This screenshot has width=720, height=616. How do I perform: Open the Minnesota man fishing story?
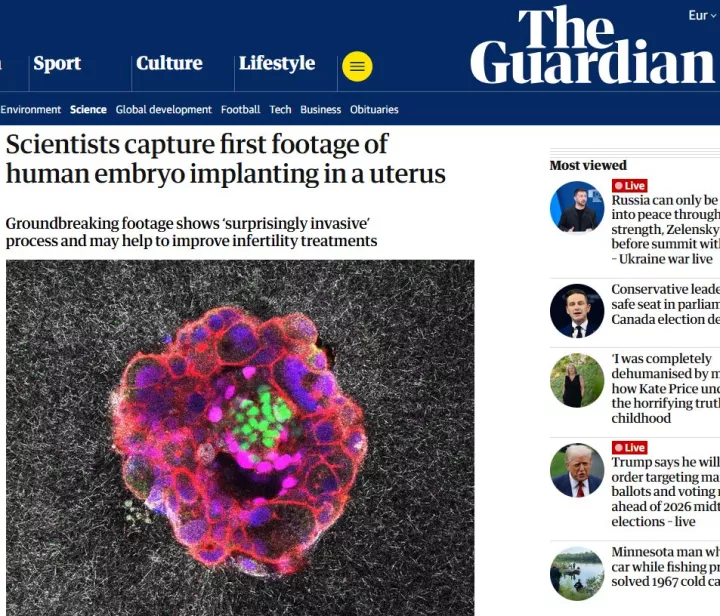click(x=665, y=566)
